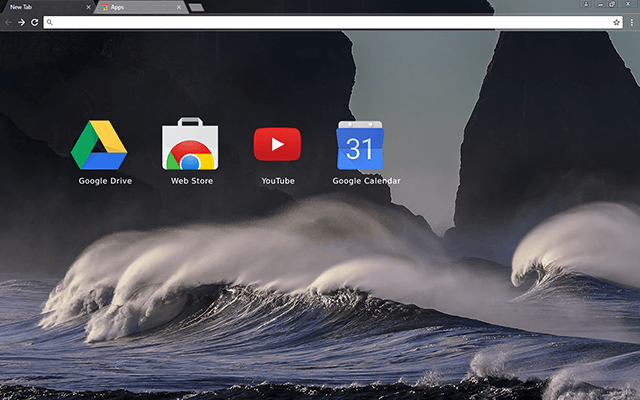This screenshot has width=640, height=400.
Task: Open a new tab with the tab-strip button
Action: point(196,7)
